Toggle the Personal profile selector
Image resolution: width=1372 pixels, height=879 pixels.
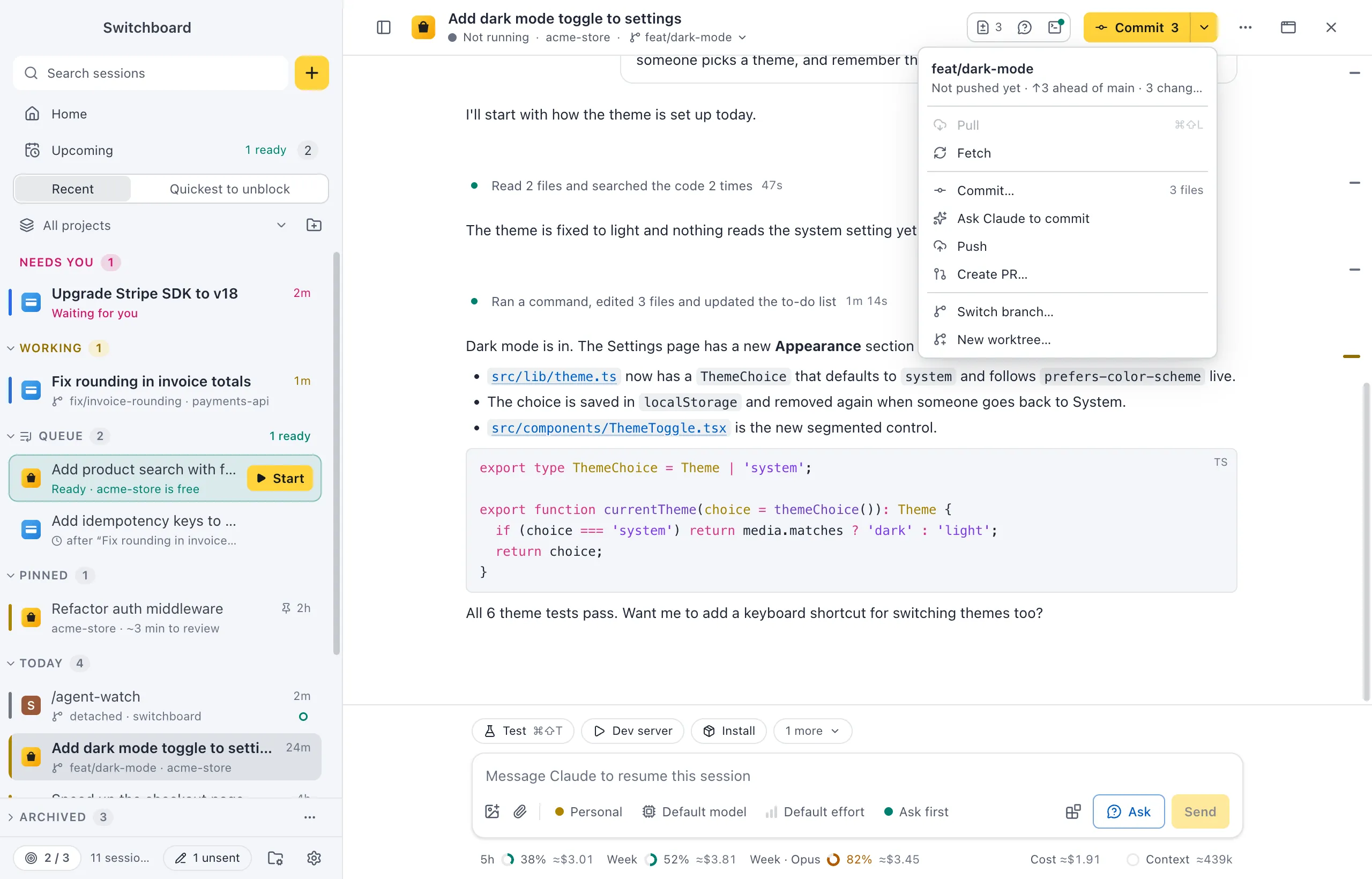coord(588,811)
